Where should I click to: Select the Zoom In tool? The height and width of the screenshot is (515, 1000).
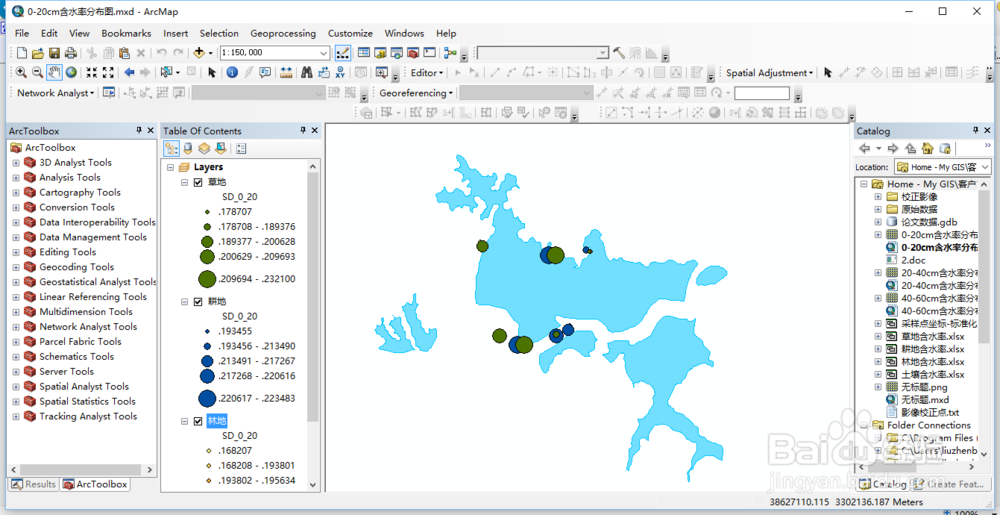[x=21, y=73]
